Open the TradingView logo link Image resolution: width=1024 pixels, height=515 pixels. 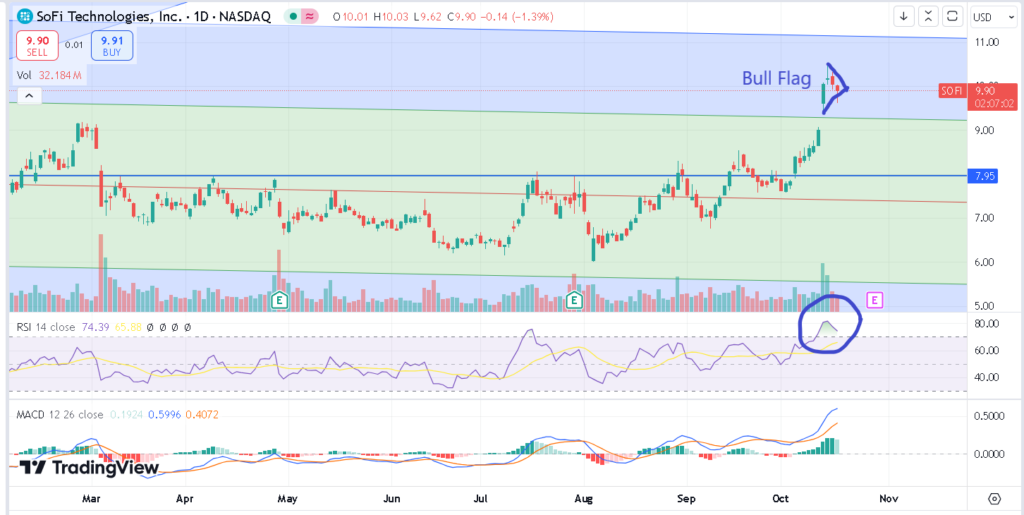coord(89,467)
